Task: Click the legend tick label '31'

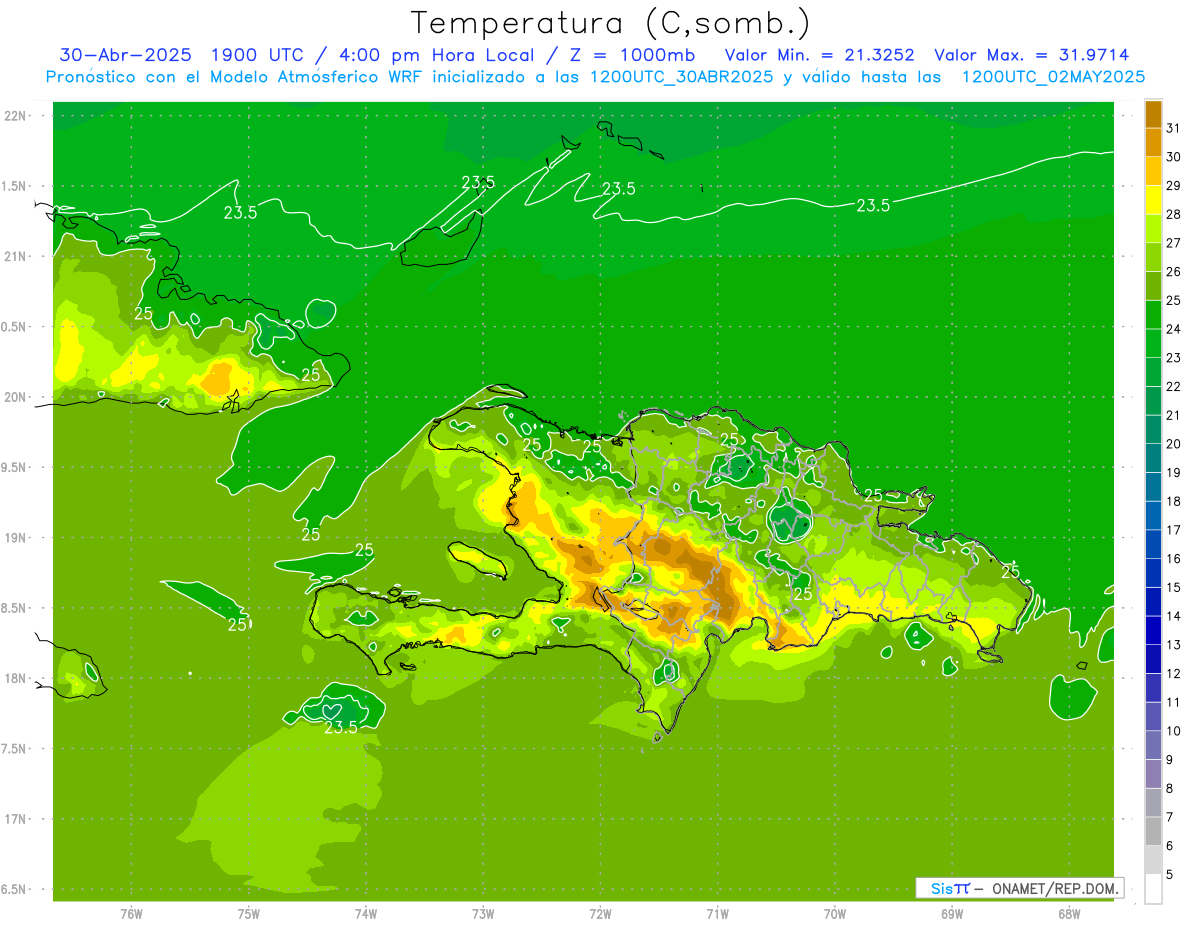Action: [x=1172, y=128]
